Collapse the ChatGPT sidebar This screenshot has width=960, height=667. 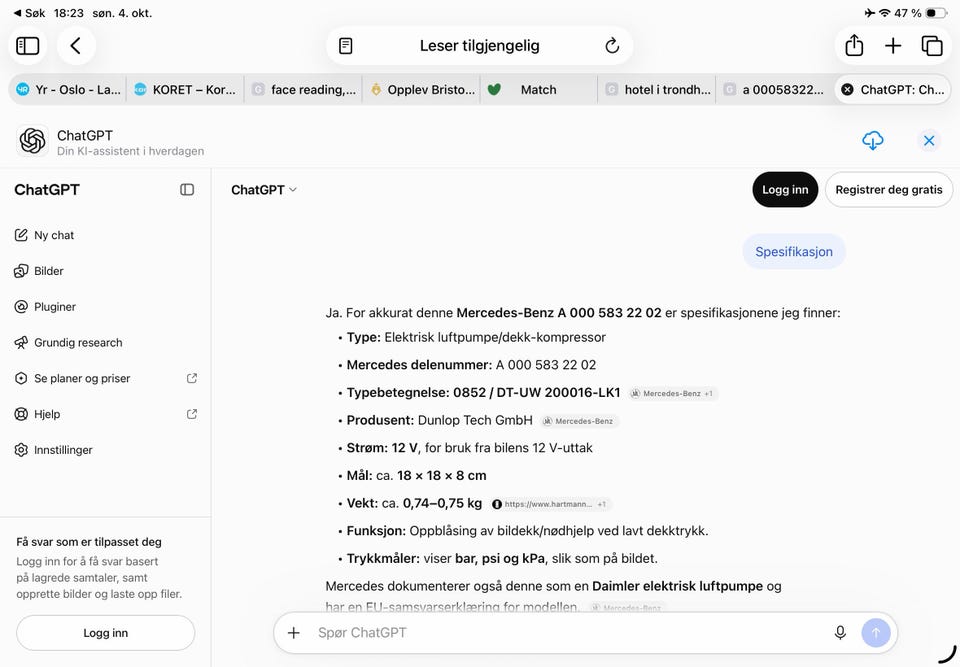tap(187, 190)
